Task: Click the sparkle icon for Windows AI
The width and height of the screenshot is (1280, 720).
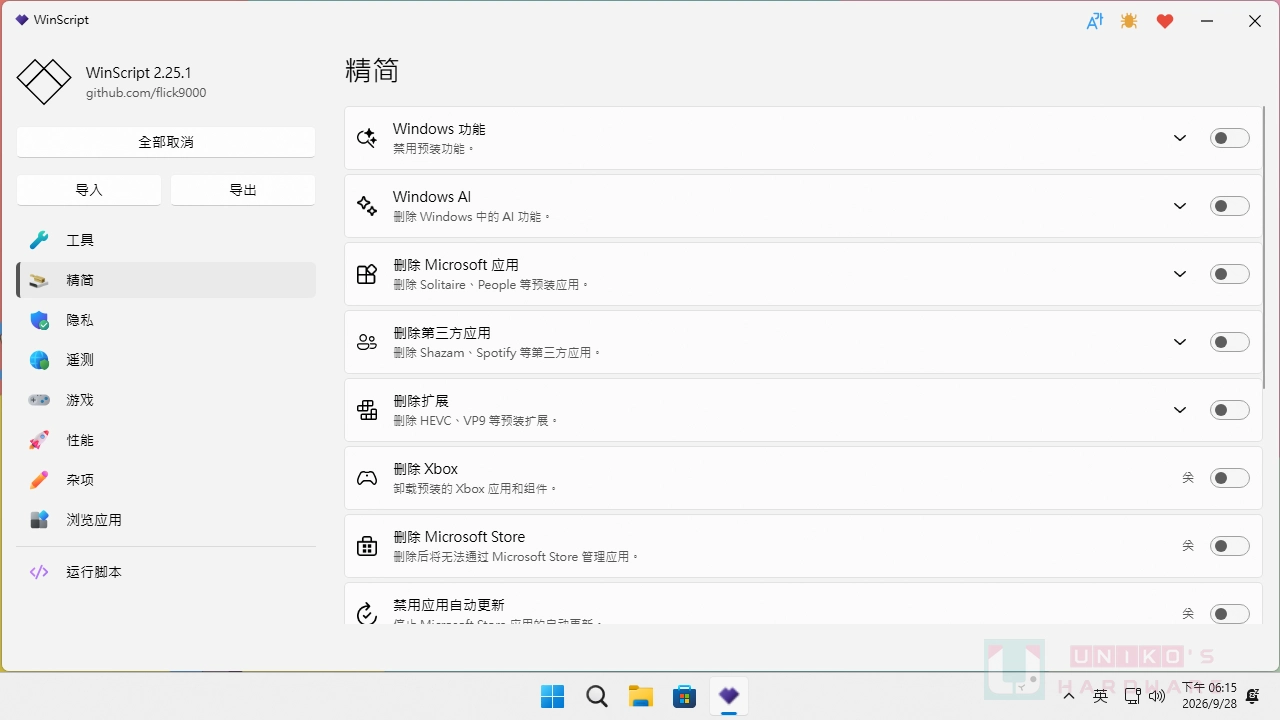Action: (x=367, y=206)
